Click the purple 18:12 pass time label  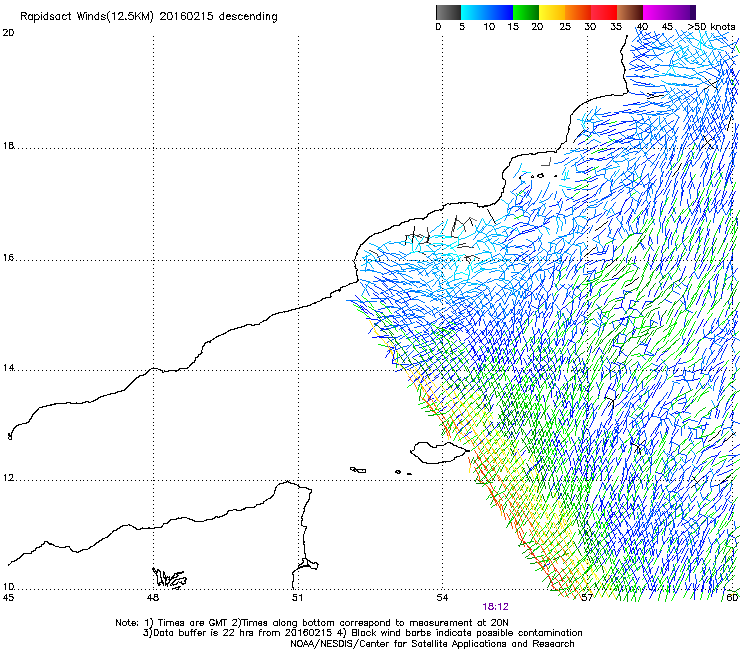495,607
